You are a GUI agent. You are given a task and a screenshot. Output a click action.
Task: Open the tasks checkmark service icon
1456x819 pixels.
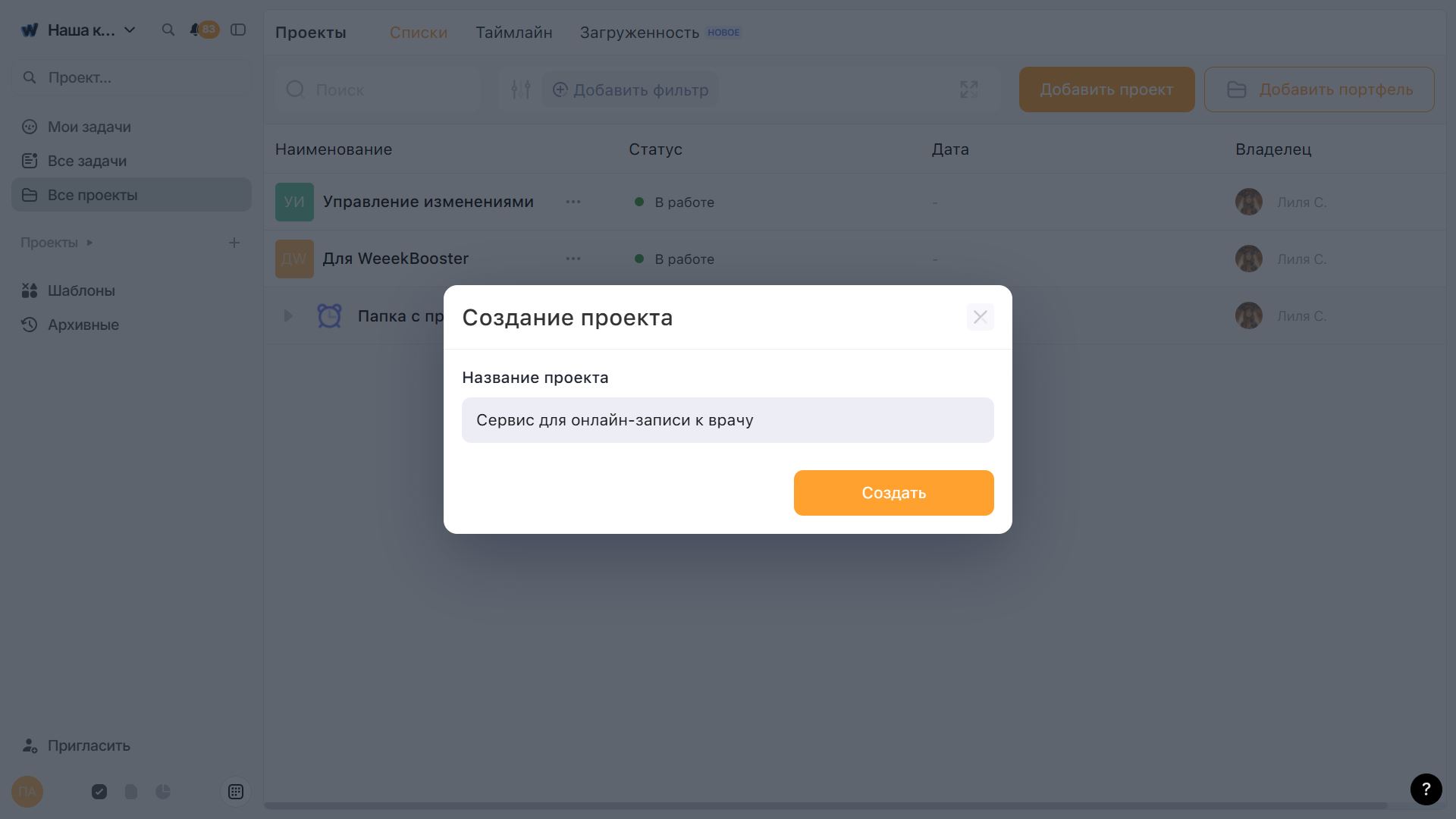(99, 792)
